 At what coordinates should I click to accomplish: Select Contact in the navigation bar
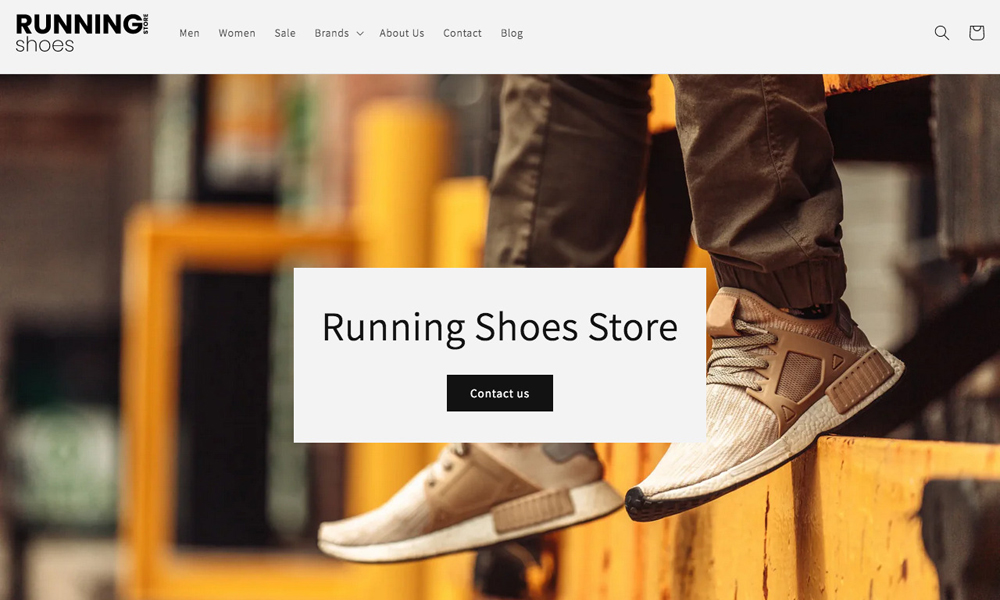click(x=462, y=33)
